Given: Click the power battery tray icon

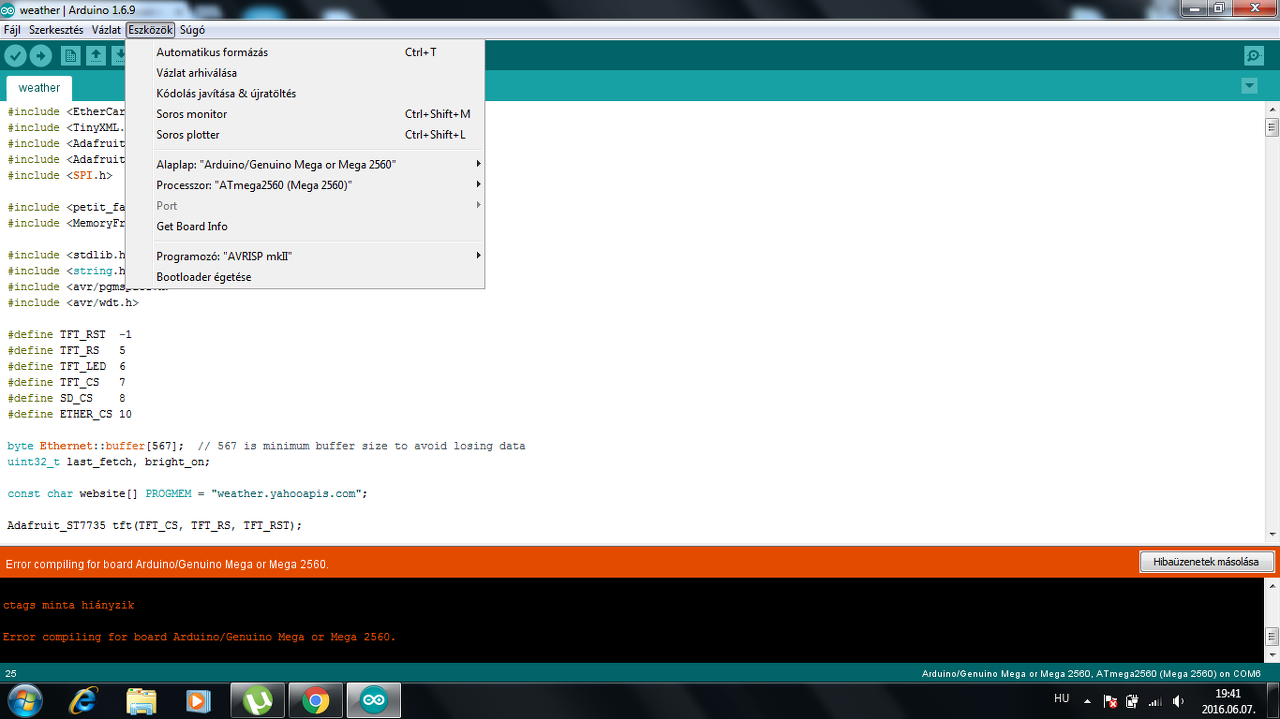Looking at the screenshot, I should pyautogui.click(x=1132, y=701).
